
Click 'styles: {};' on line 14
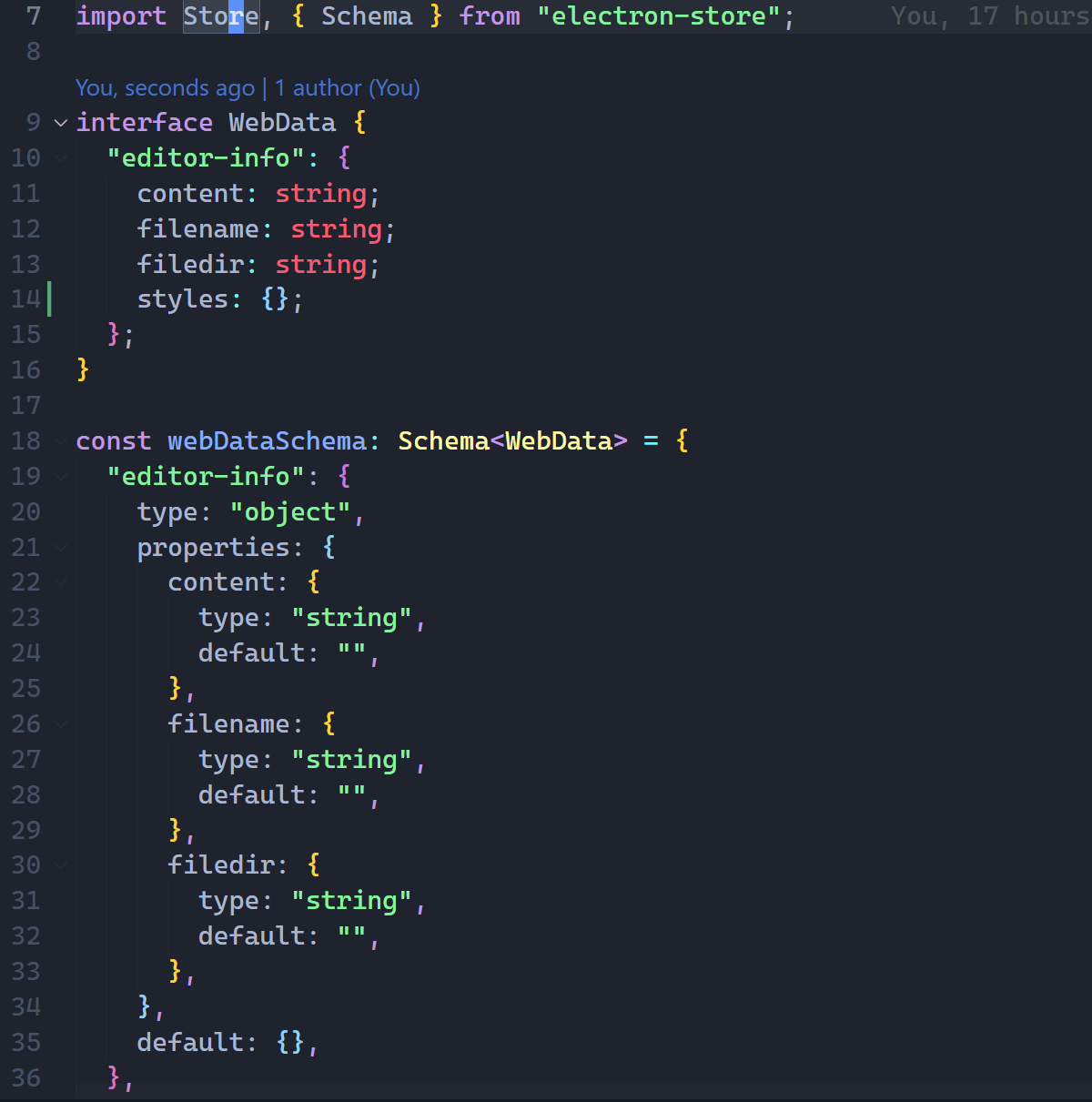[x=220, y=299]
